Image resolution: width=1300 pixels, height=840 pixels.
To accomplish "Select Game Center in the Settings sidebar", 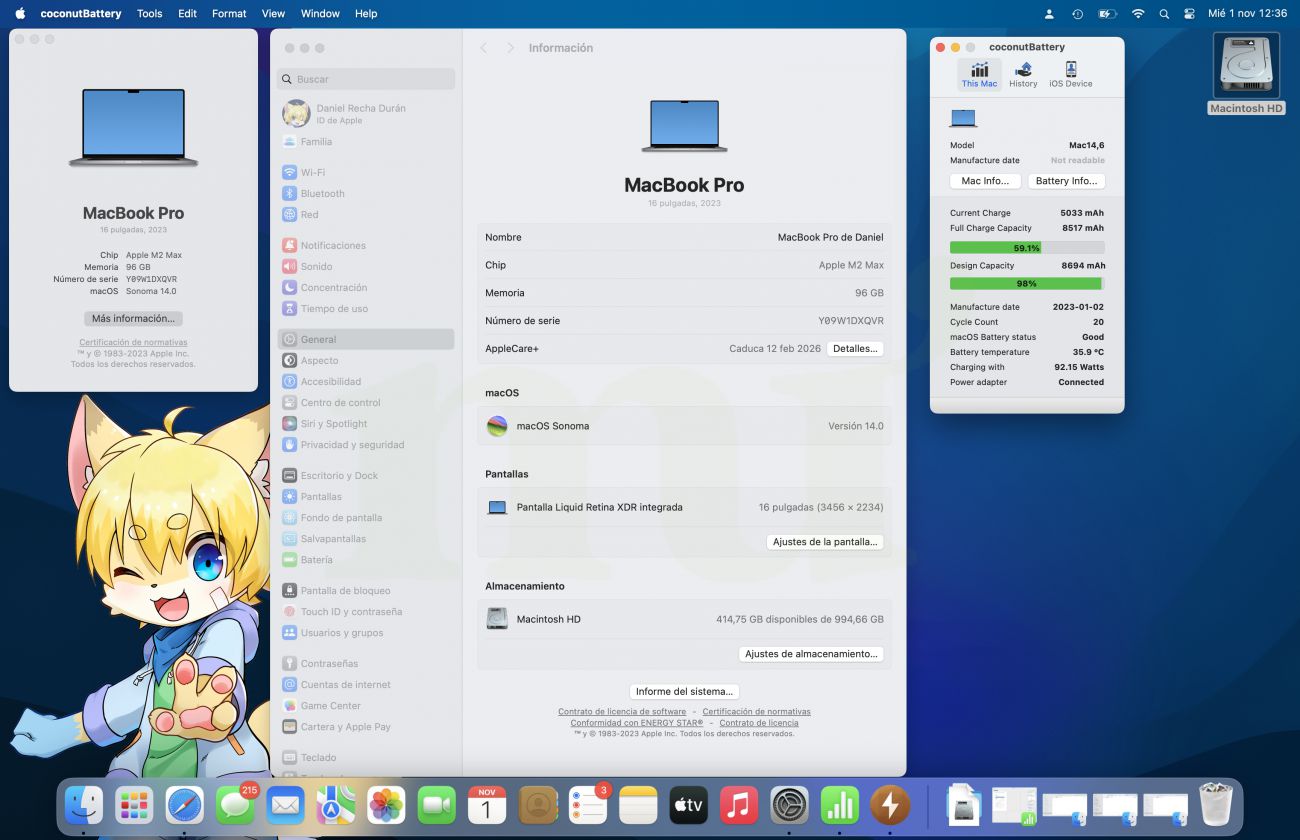I will coord(366,705).
